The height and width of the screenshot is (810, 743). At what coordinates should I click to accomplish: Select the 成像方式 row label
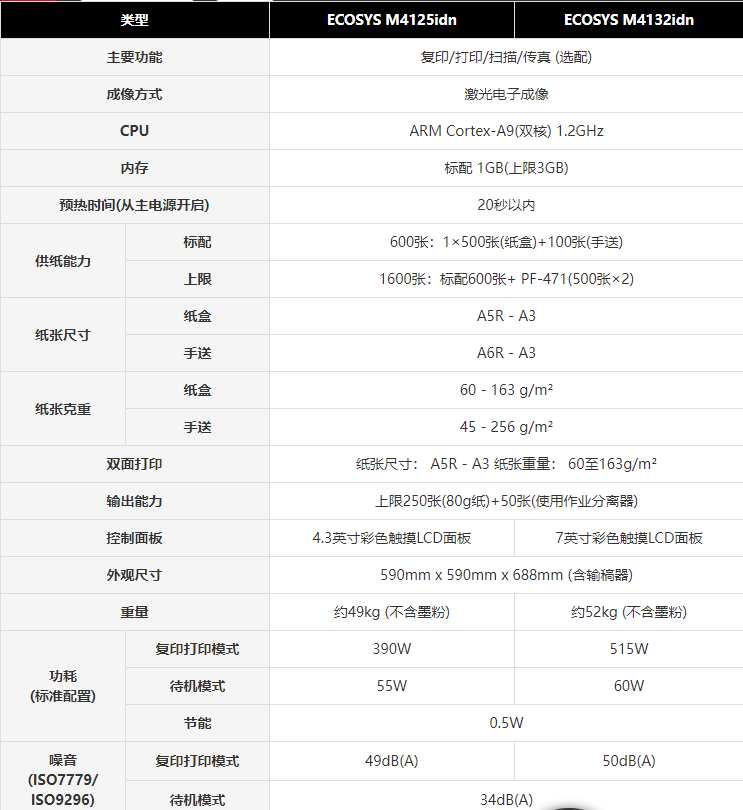(x=134, y=94)
